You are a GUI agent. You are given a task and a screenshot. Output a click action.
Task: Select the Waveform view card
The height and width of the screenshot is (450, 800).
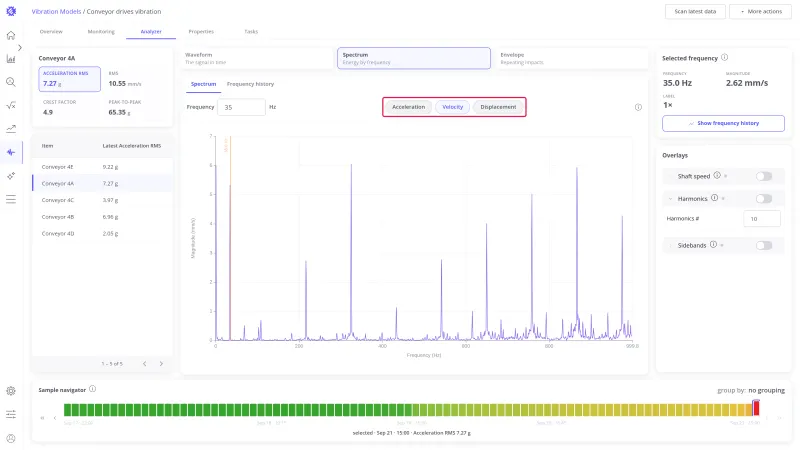(257, 58)
